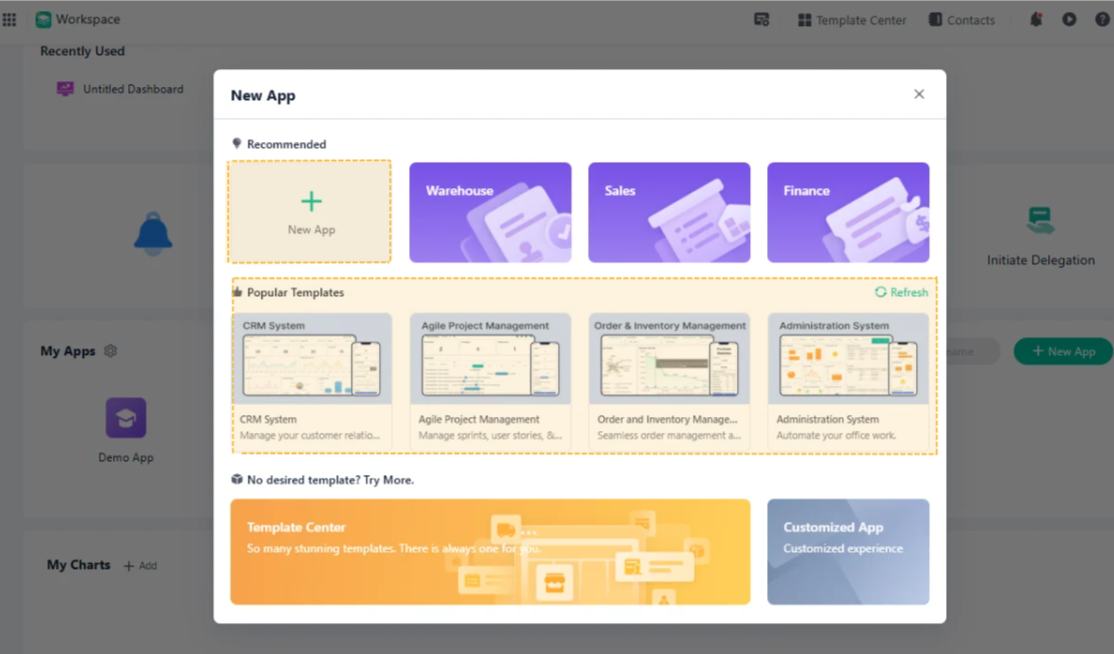The height and width of the screenshot is (654, 1114).
Task: Open the notifications bell in top bar
Action: click(1036, 19)
